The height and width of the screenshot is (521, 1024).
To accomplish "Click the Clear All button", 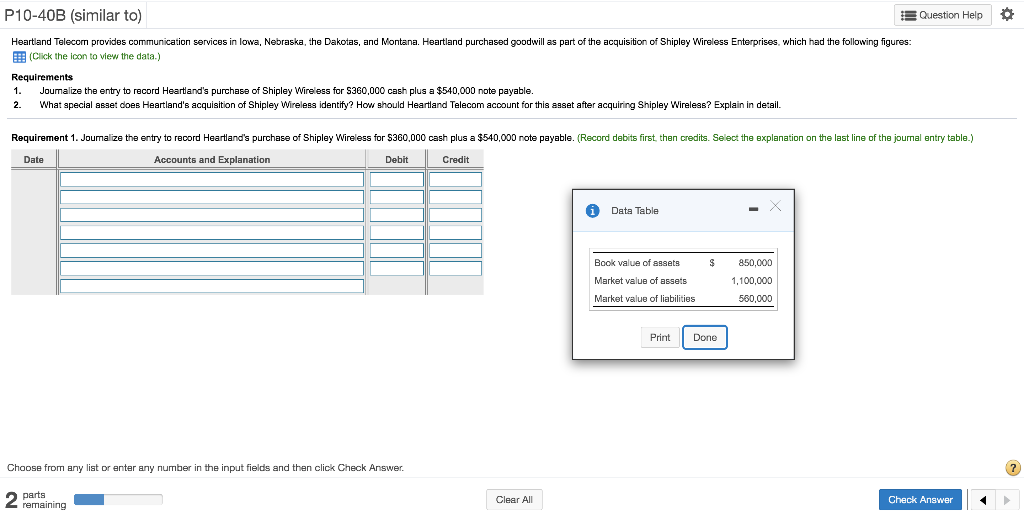I will [x=514, y=499].
